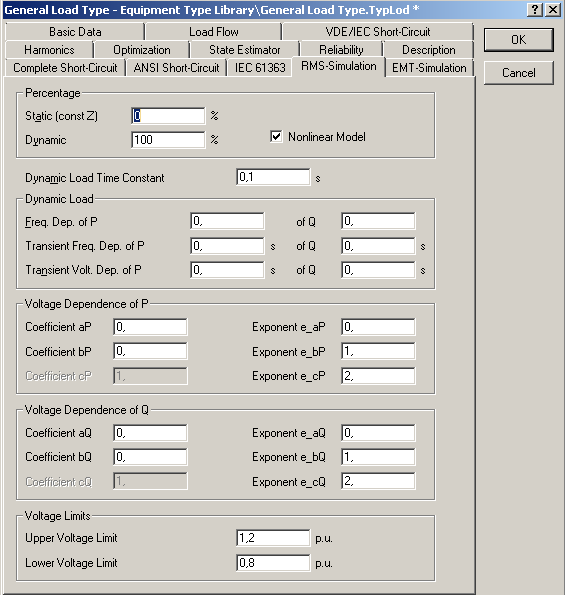Switch to the Description tab

point(428,50)
